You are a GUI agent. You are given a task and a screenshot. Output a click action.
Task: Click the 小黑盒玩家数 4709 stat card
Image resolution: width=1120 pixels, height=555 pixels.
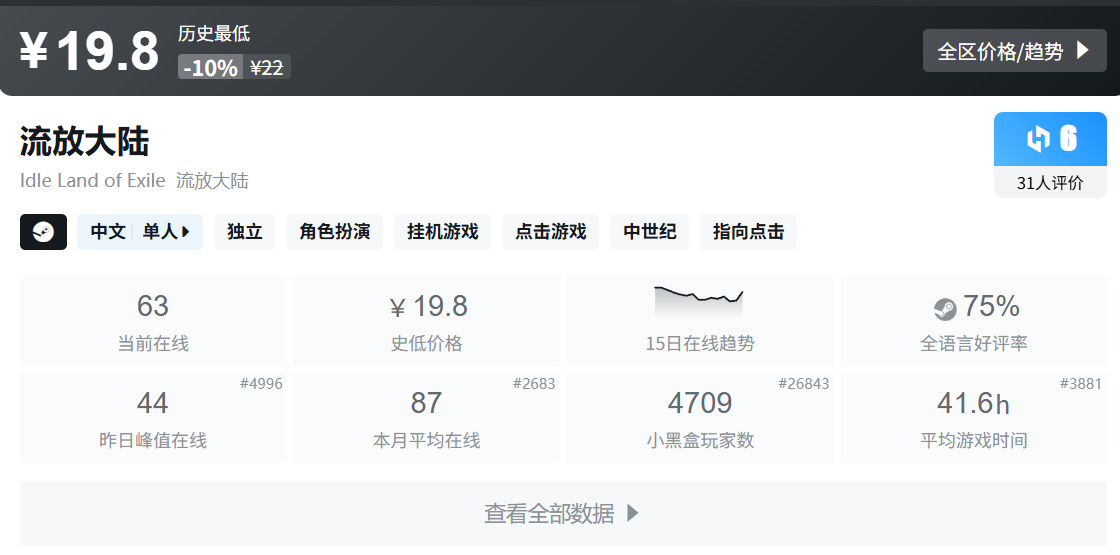(700, 418)
